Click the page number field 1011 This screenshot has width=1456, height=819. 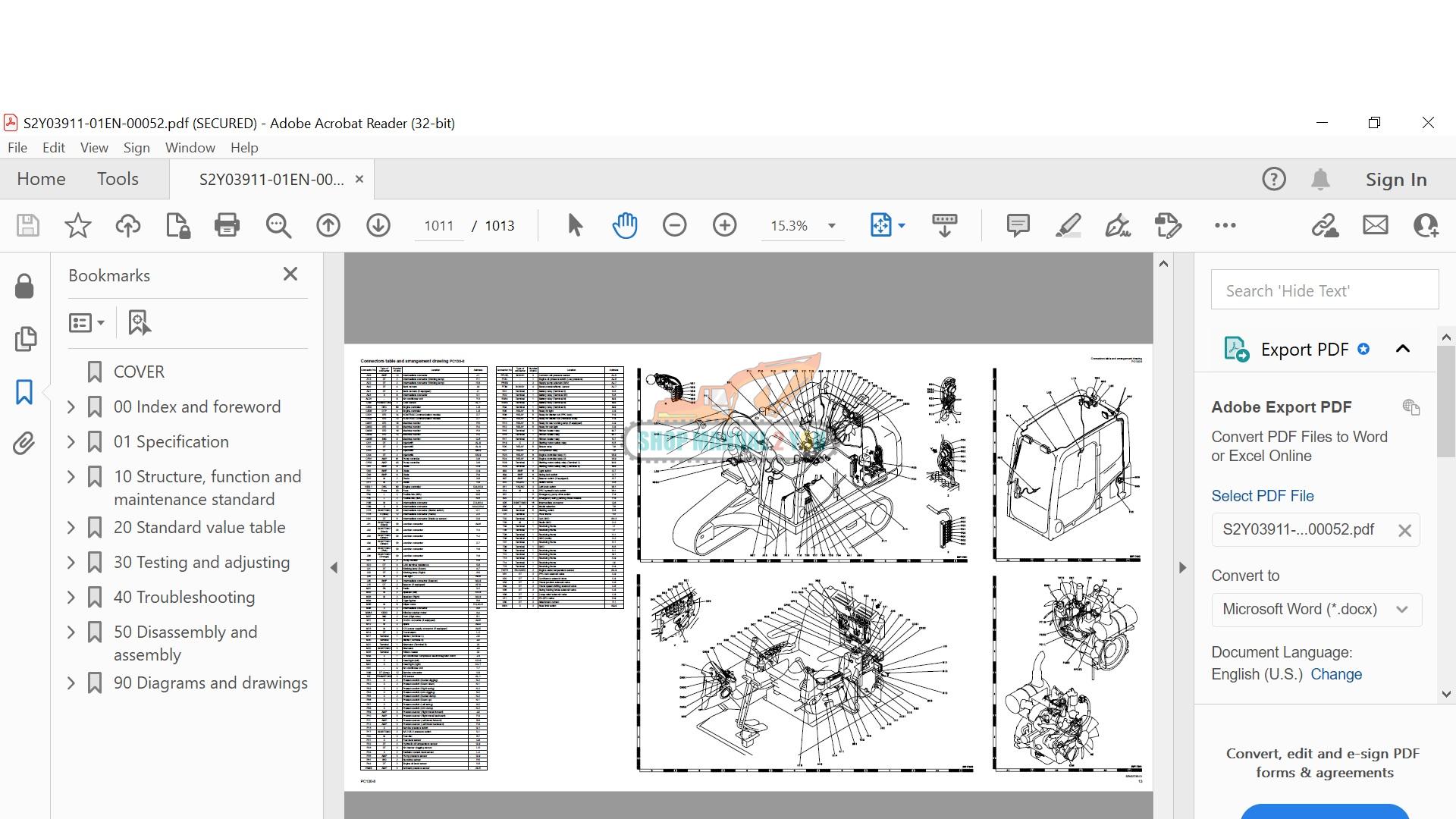439,226
